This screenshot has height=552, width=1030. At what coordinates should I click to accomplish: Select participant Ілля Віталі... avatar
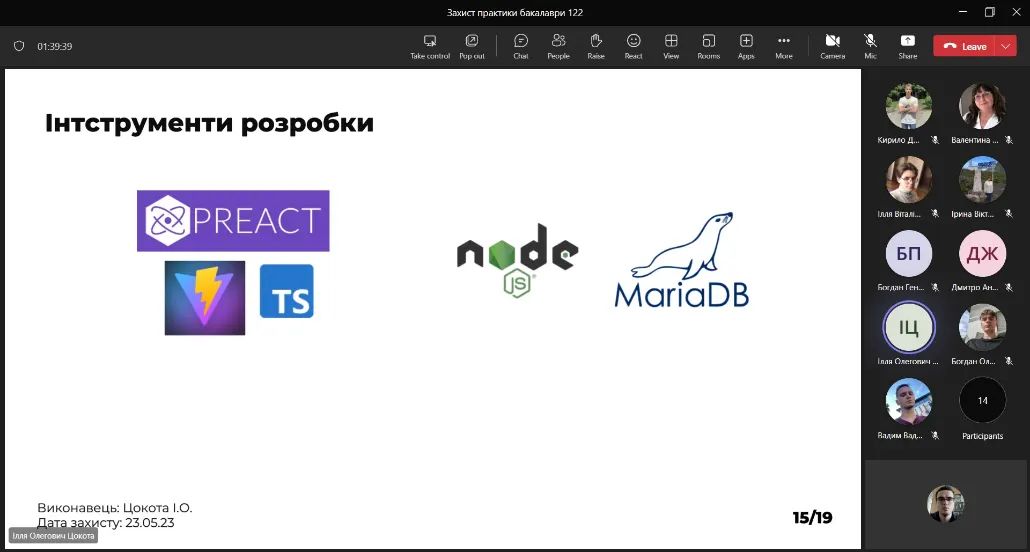908,179
